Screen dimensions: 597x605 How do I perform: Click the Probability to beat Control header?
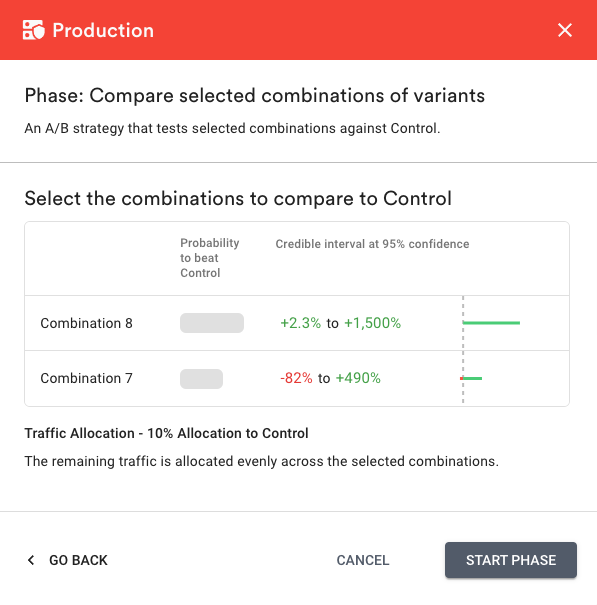(210, 258)
